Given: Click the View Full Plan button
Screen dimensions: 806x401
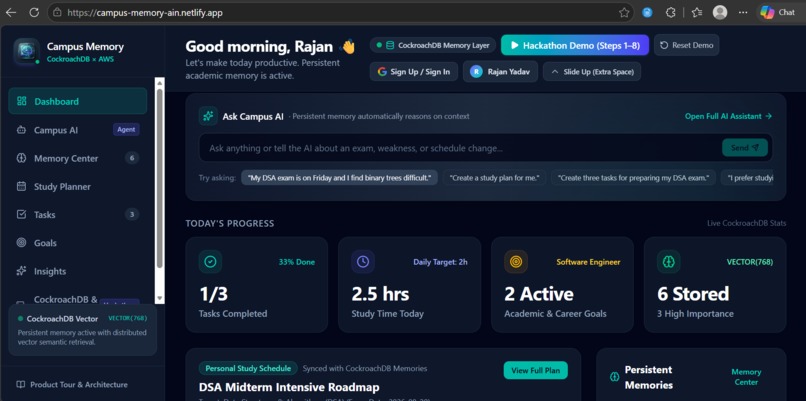Looking at the screenshot, I should 536,370.
